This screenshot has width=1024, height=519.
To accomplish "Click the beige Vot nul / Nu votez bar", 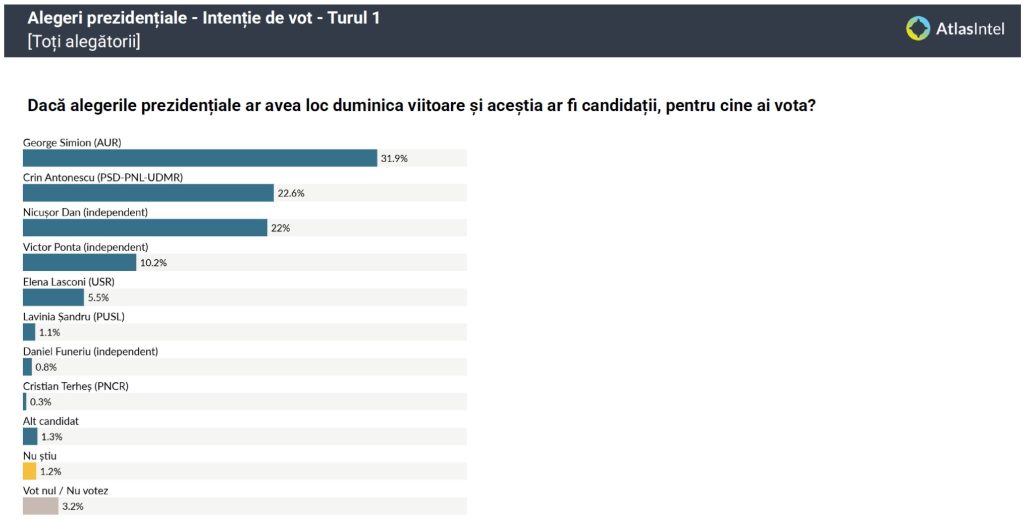I will coord(40,506).
